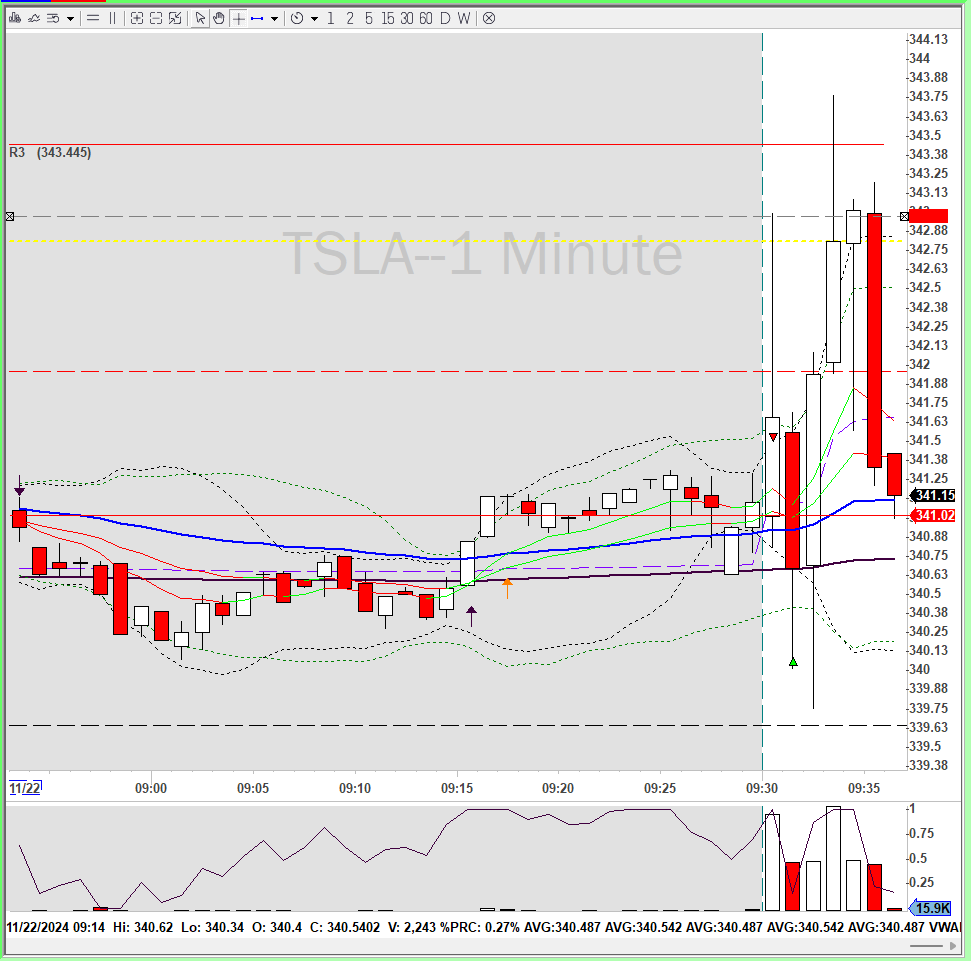Image resolution: width=971 pixels, height=961 pixels.
Task: Select the horizontal lines tool
Action: [x=93, y=19]
